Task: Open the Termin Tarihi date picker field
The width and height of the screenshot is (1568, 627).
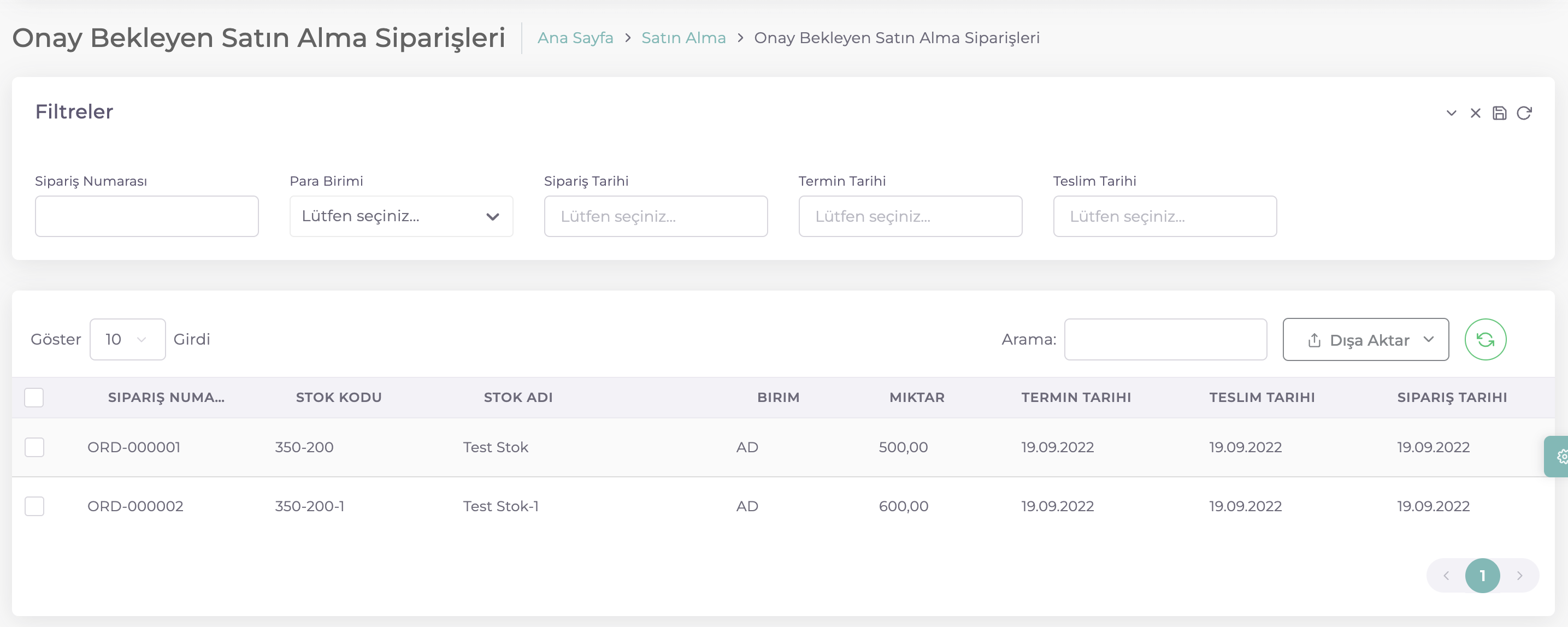Action: coord(910,216)
